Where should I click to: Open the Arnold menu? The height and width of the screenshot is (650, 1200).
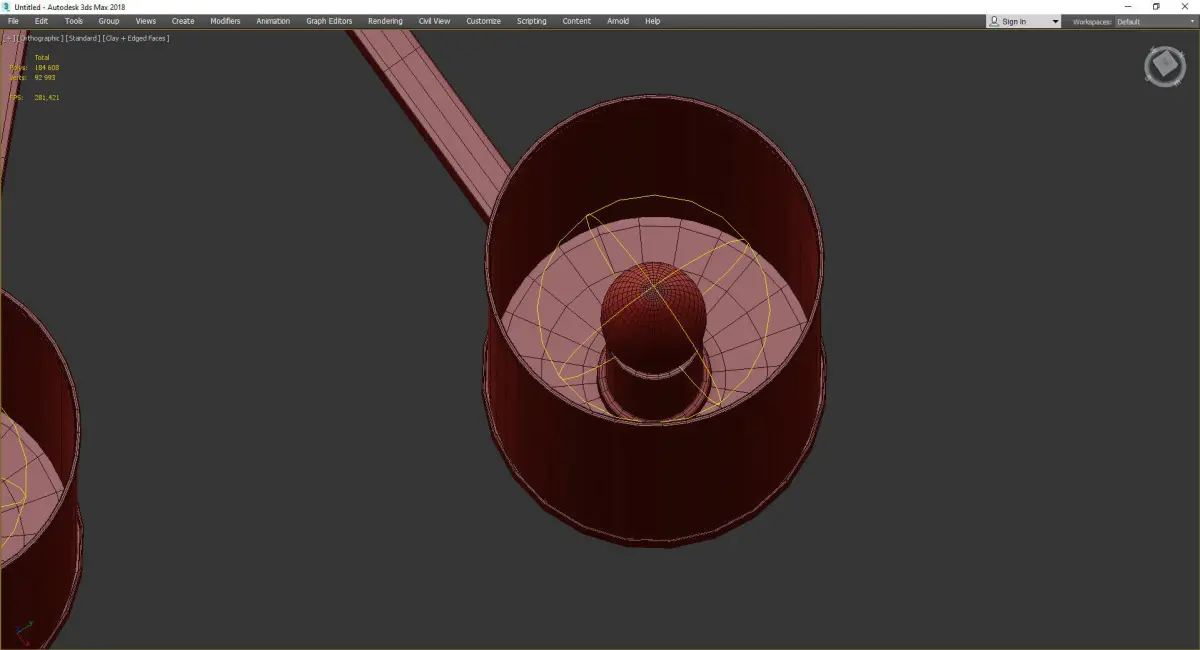(x=618, y=21)
